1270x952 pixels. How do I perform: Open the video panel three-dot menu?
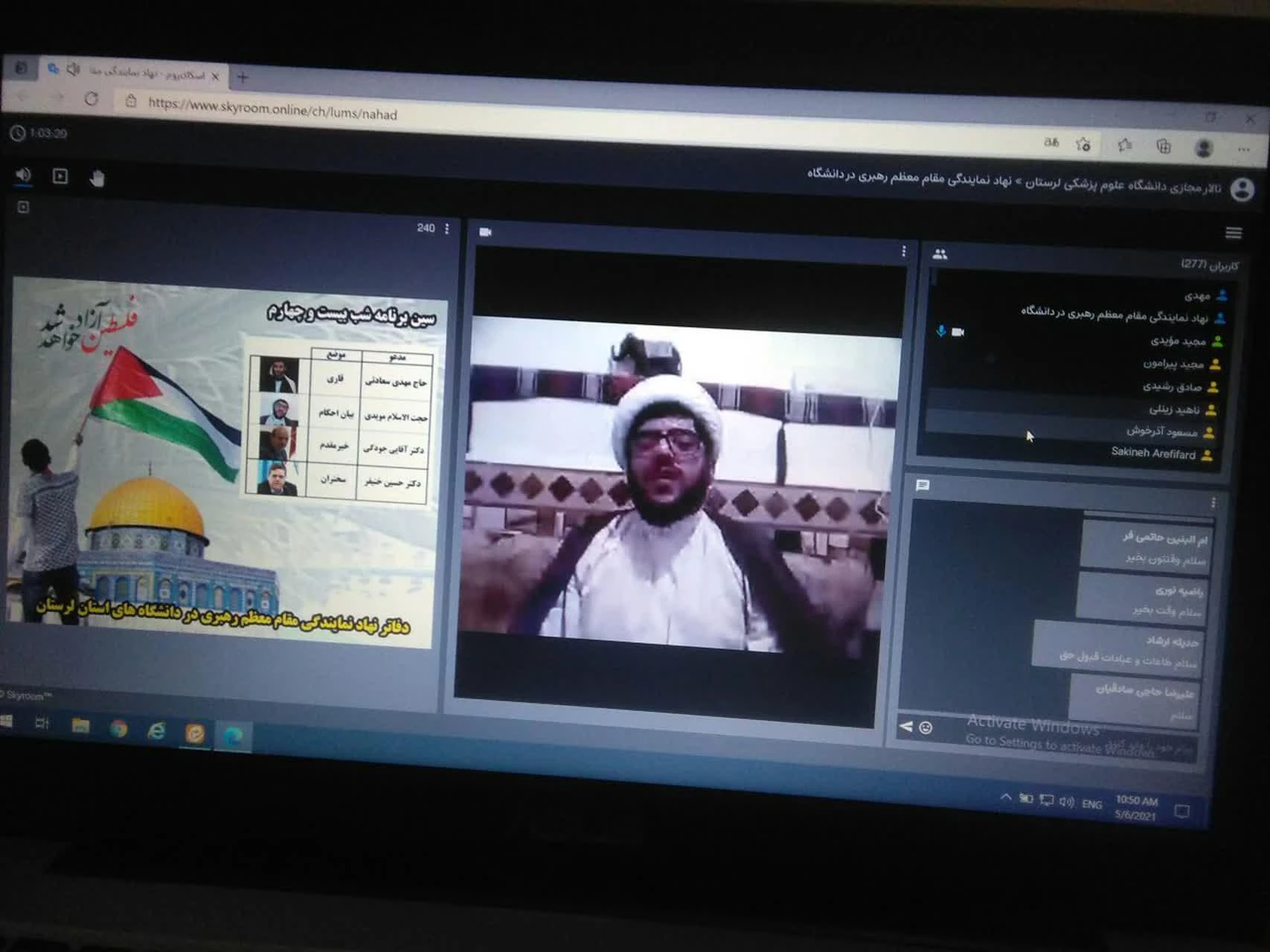pos(903,251)
